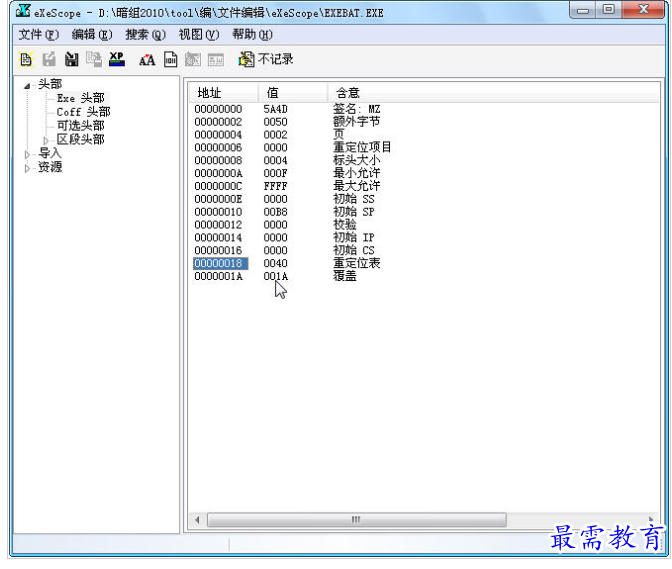The height and width of the screenshot is (569, 672).
Task: Select the 可选头部 tree item
Action: [81, 126]
